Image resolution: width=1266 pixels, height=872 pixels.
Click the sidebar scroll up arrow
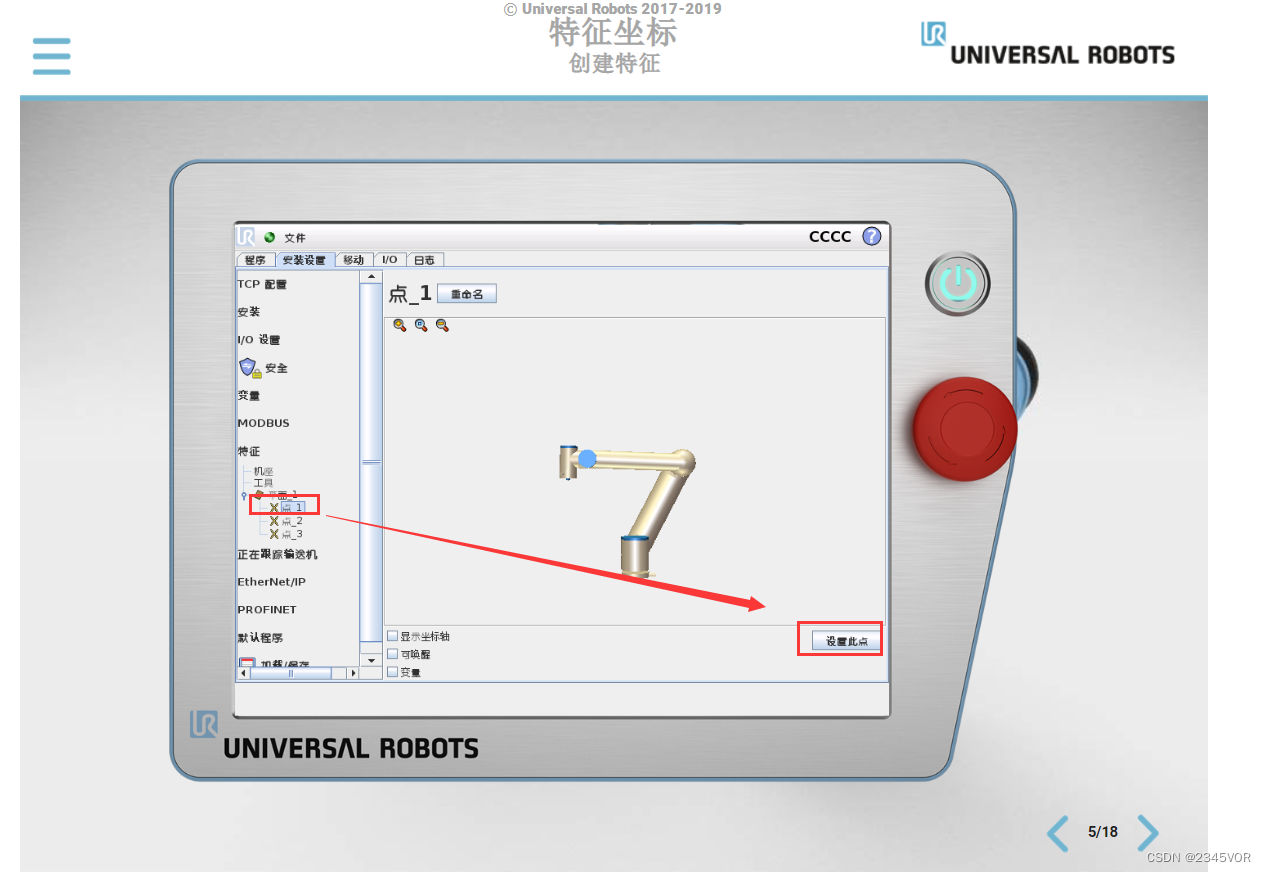pyautogui.click(x=371, y=277)
